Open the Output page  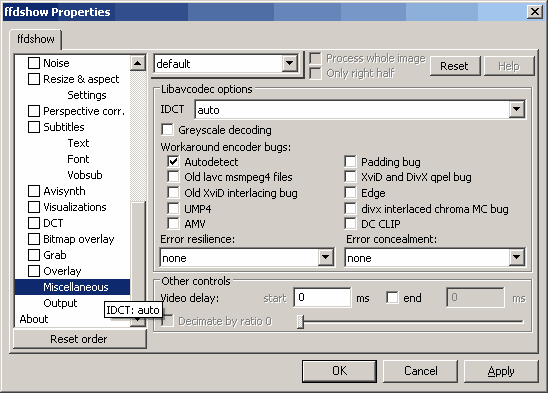pyautogui.click(x=60, y=303)
